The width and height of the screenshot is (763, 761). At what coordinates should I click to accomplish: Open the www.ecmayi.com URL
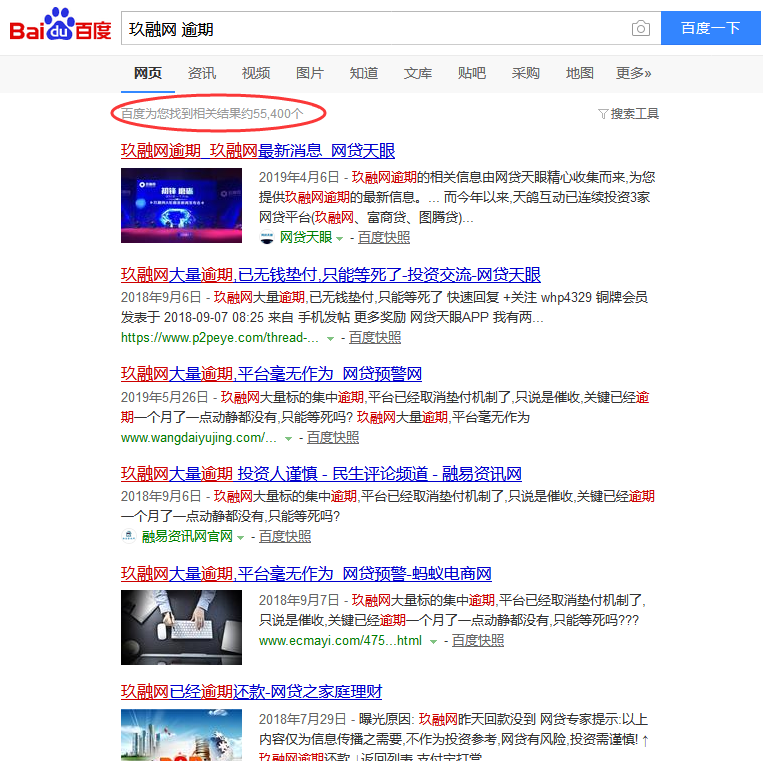coord(340,641)
